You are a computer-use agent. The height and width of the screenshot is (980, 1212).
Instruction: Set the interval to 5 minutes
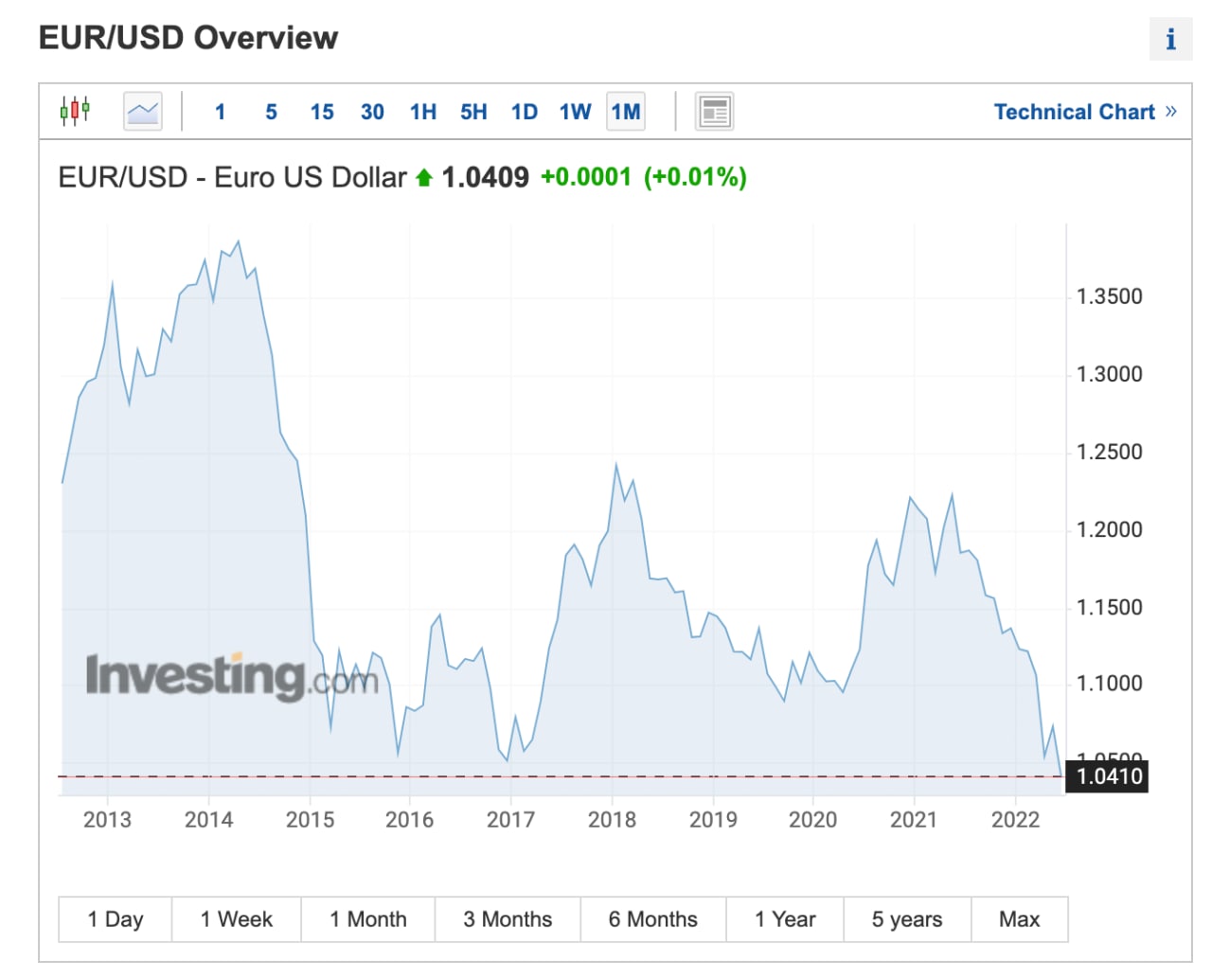tap(271, 112)
